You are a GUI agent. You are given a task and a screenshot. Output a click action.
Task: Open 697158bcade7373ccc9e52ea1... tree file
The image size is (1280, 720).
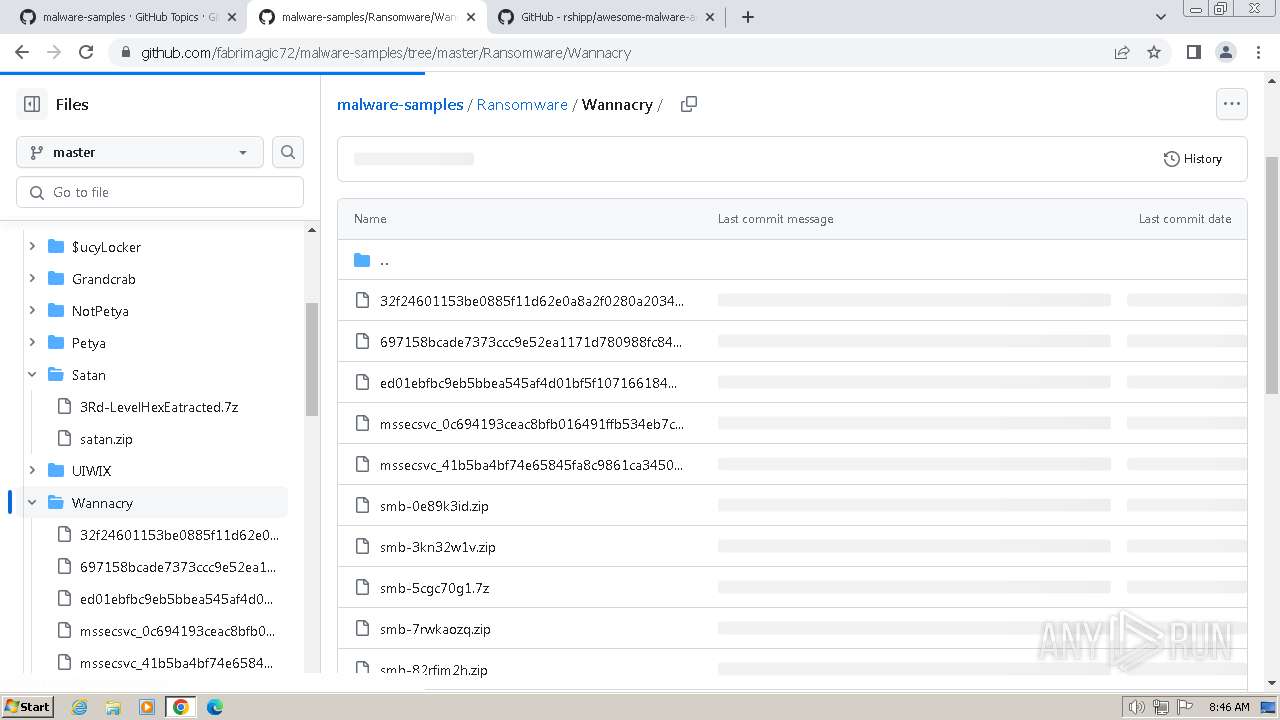click(x=178, y=567)
